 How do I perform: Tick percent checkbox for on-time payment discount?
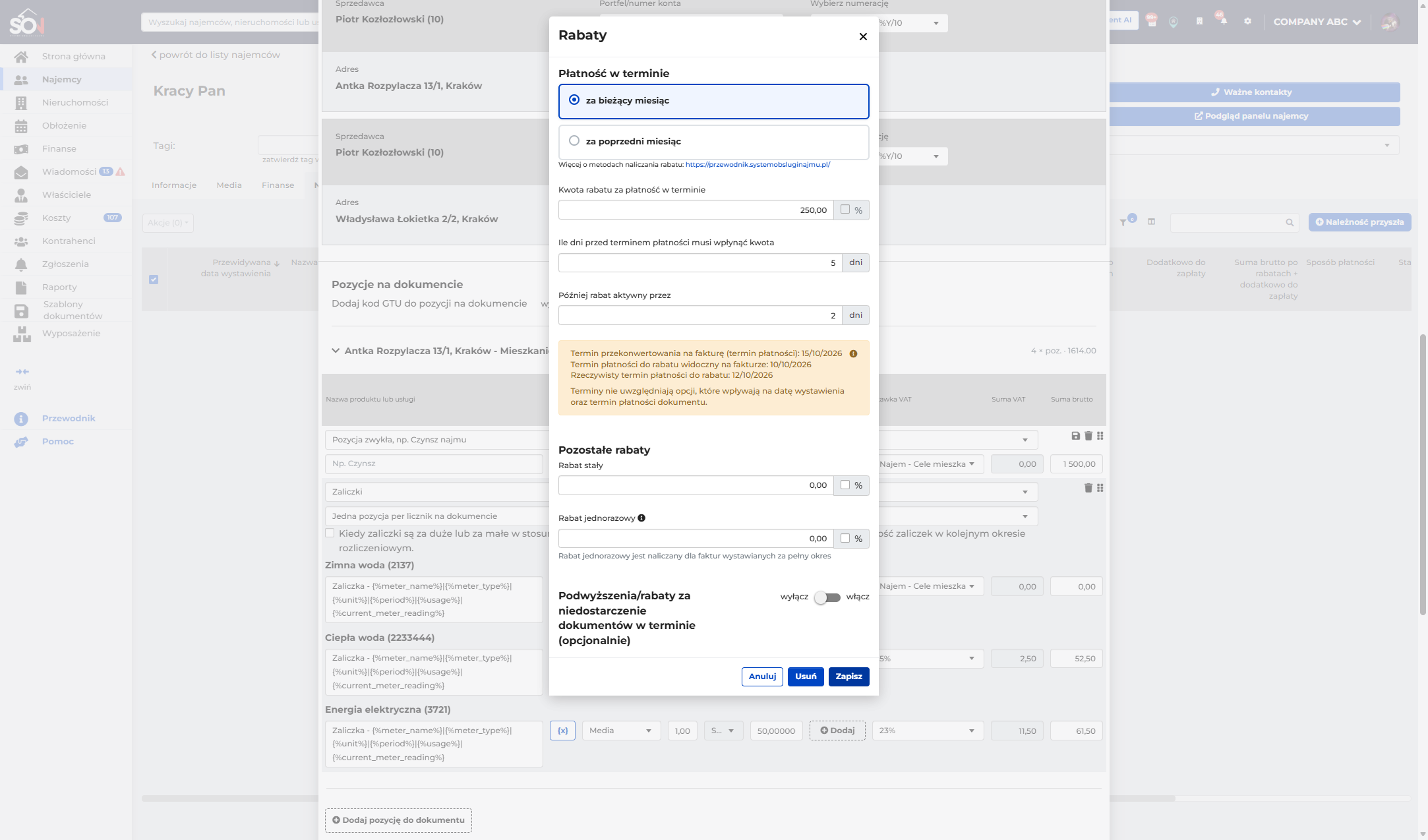(x=845, y=209)
